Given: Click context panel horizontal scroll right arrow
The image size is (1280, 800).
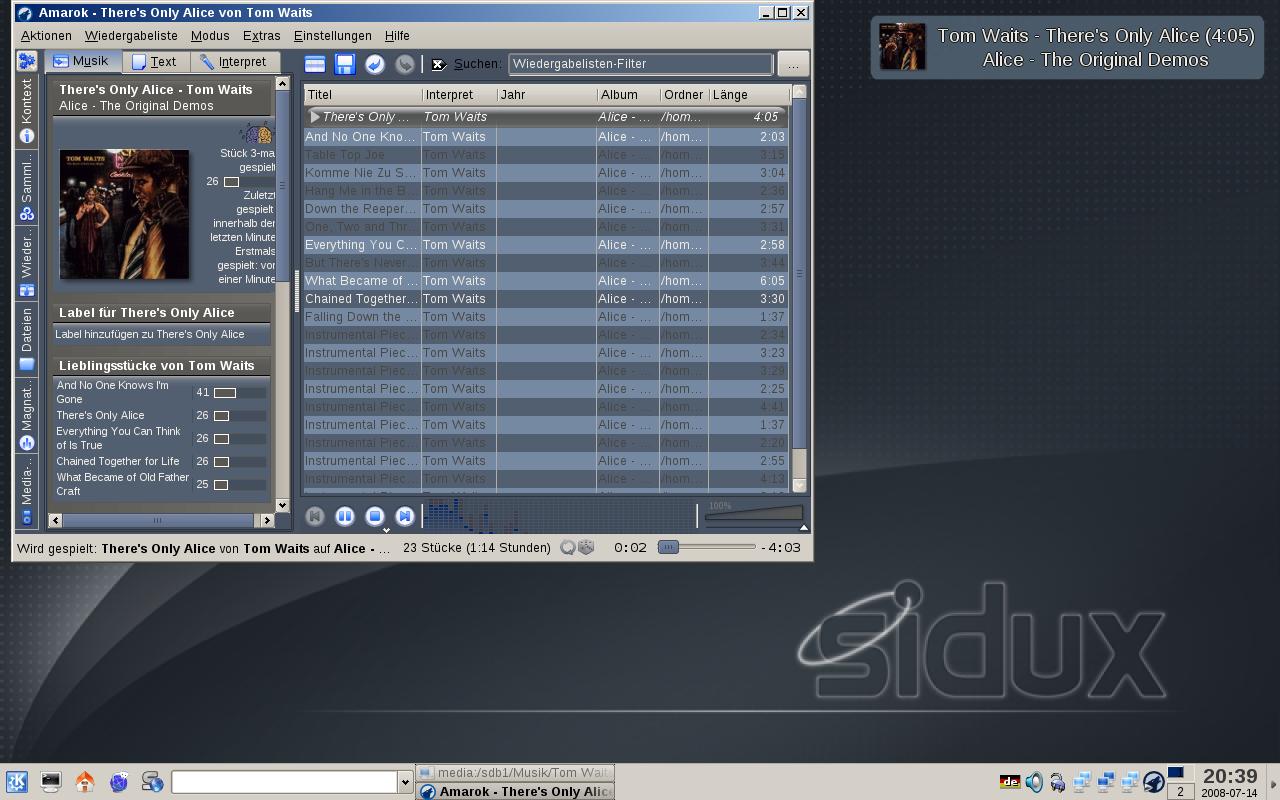Looking at the screenshot, I should pyautogui.click(x=266, y=520).
